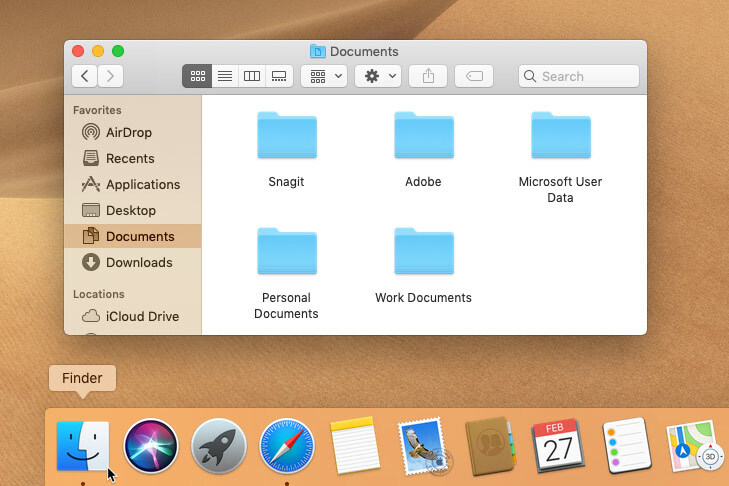The height and width of the screenshot is (486, 729).
Task: Switch to column view in the toolbar
Action: coord(252,76)
